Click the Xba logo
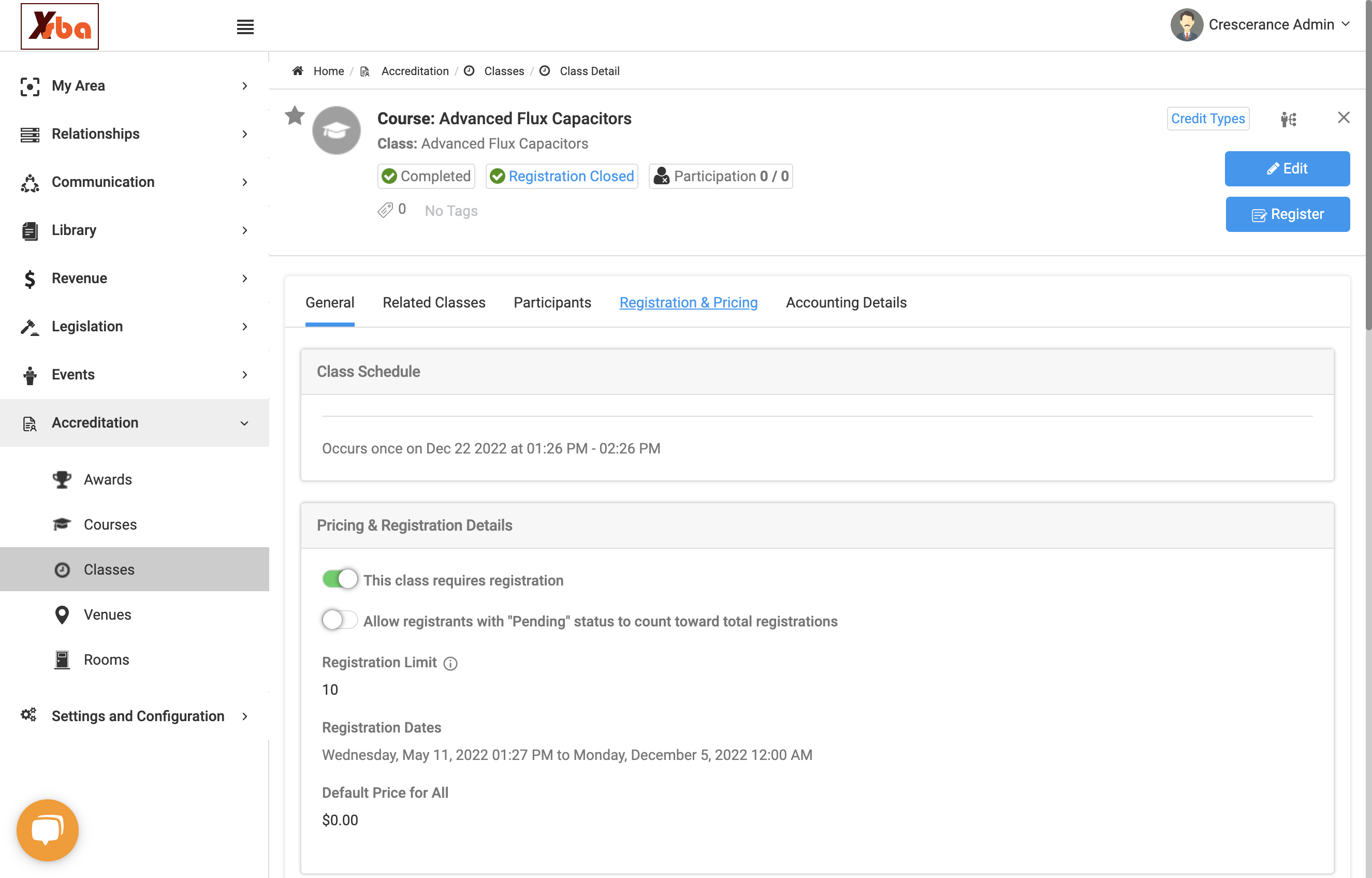1372x878 pixels. 59,26
